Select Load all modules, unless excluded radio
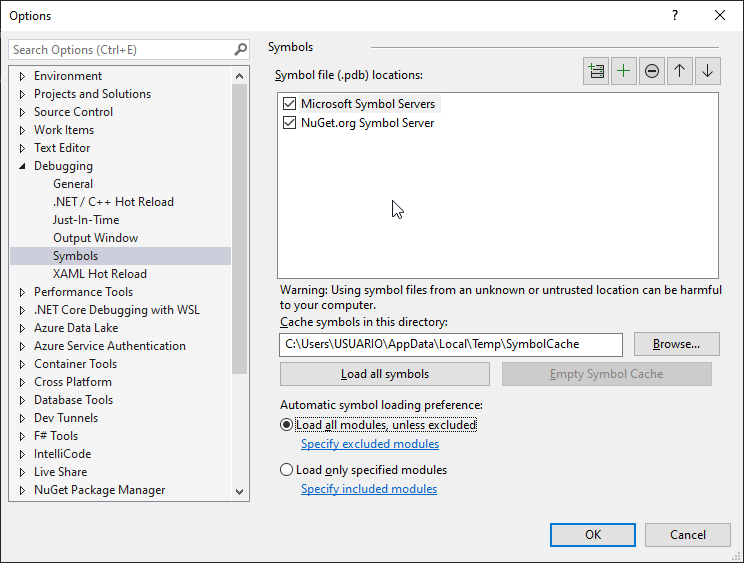This screenshot has height=563, width=744. coord(286,425)
